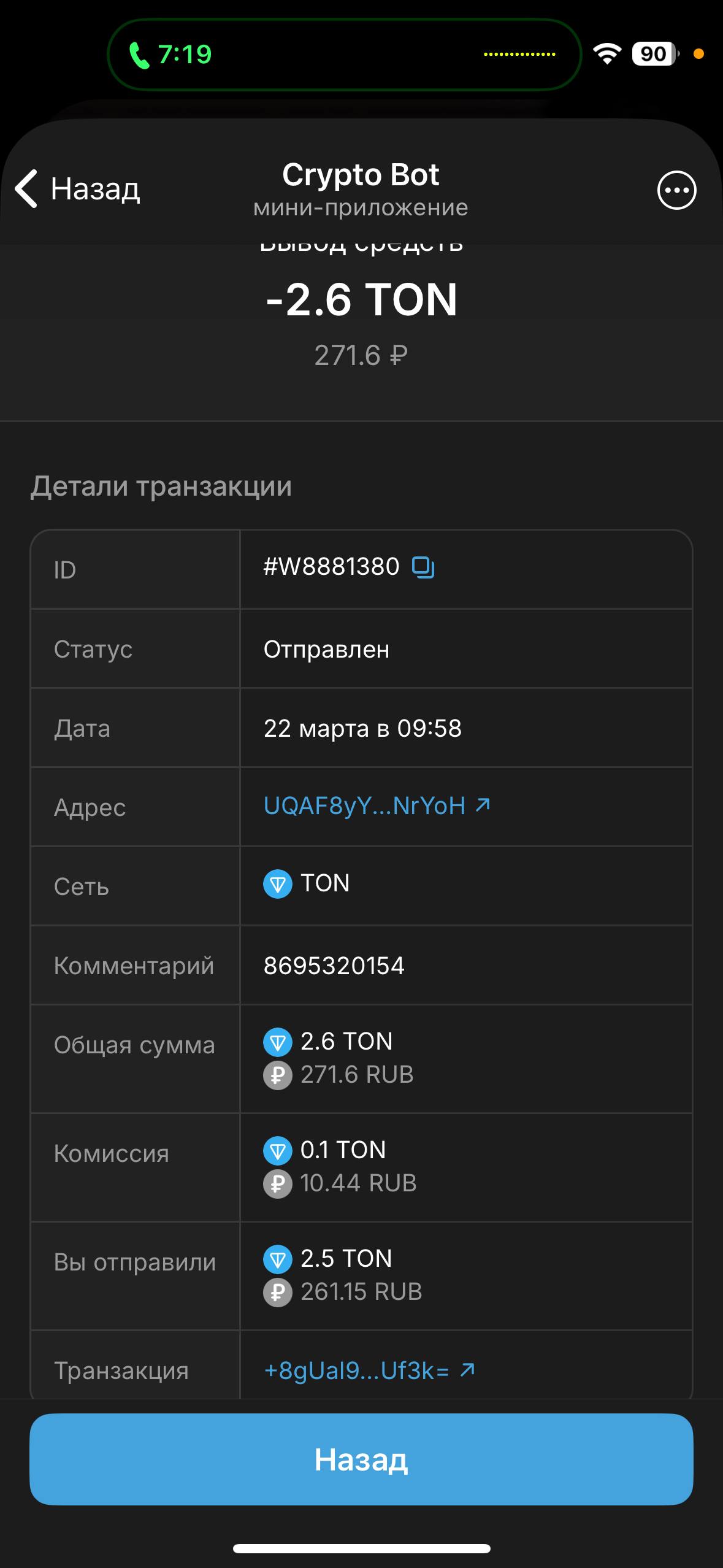Tap the Назад text in the header
Screen dimensions: 723x1568
pyautogui.click(x=95, y=189)
